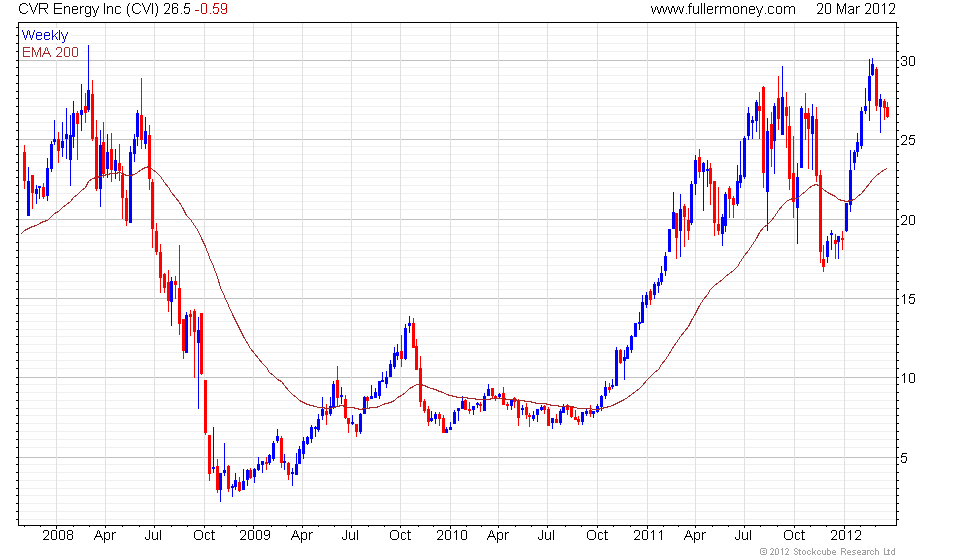
Task: Click the CVR Energy Inc (CVI) title
Action: click(89, 9)
